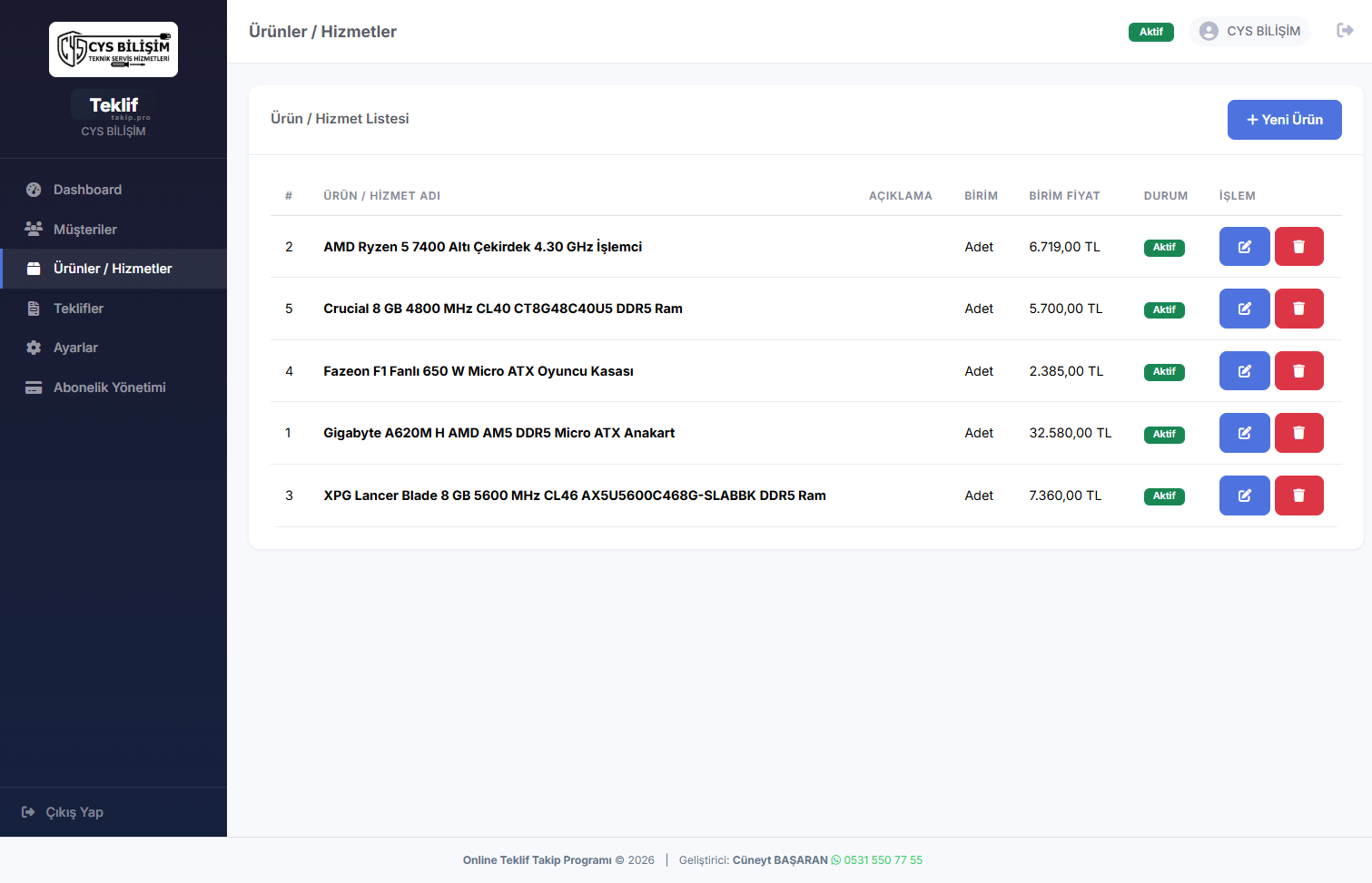Edit the XPG Lancer Blade Ram product
Image resolution: width=1372 pixels, height=883 pixels.
click(1245, 495)
